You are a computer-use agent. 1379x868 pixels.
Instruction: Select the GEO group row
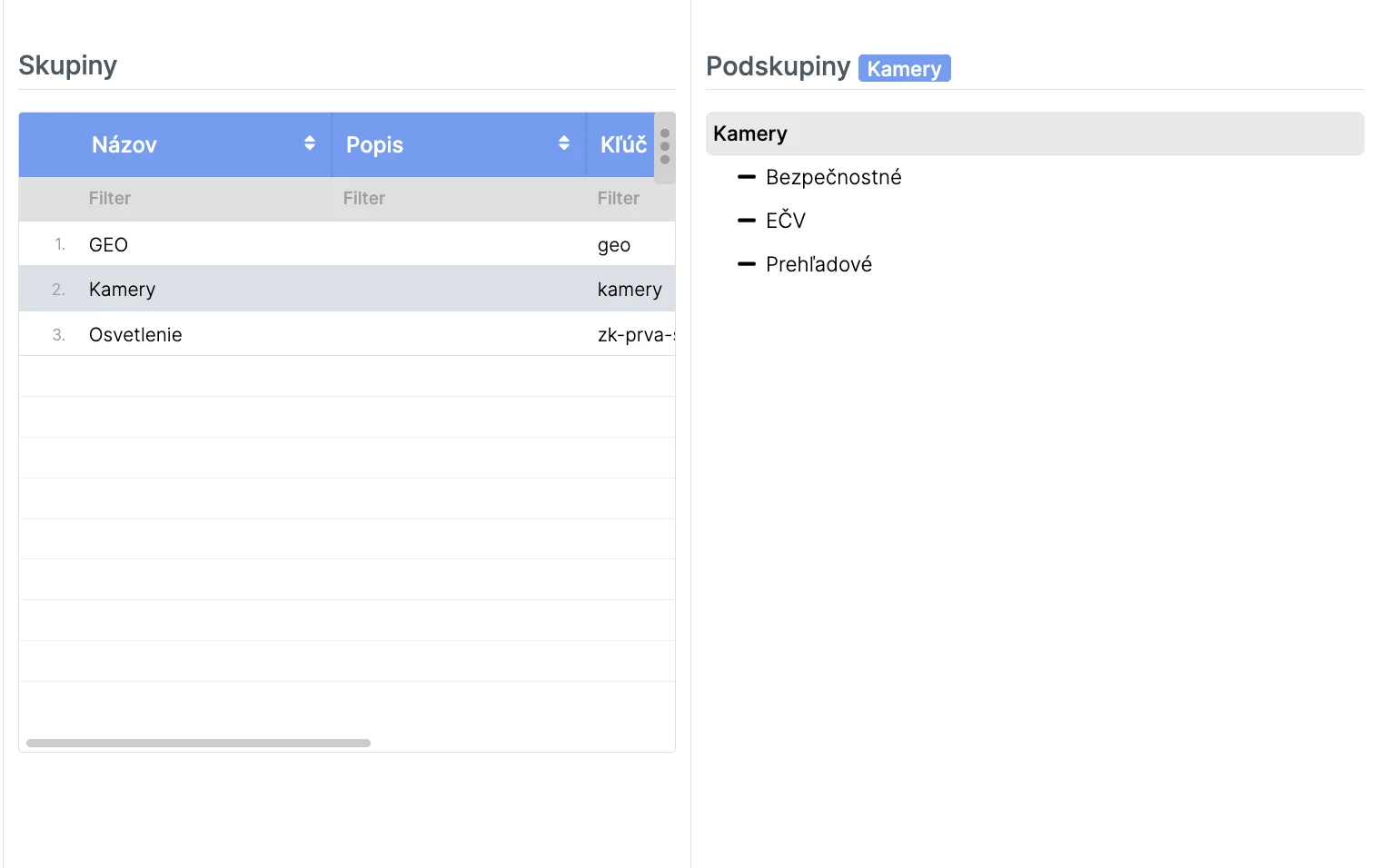(x=109, y=245)
